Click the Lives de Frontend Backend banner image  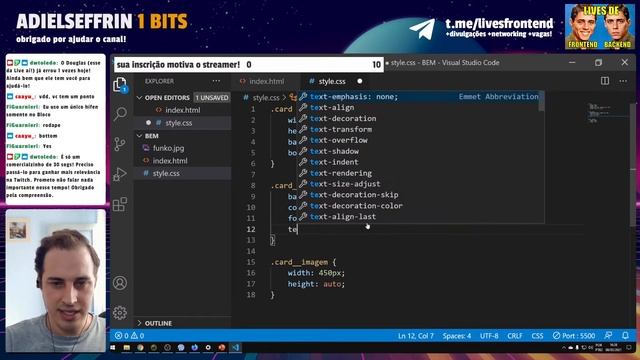(x=600, y=27)
